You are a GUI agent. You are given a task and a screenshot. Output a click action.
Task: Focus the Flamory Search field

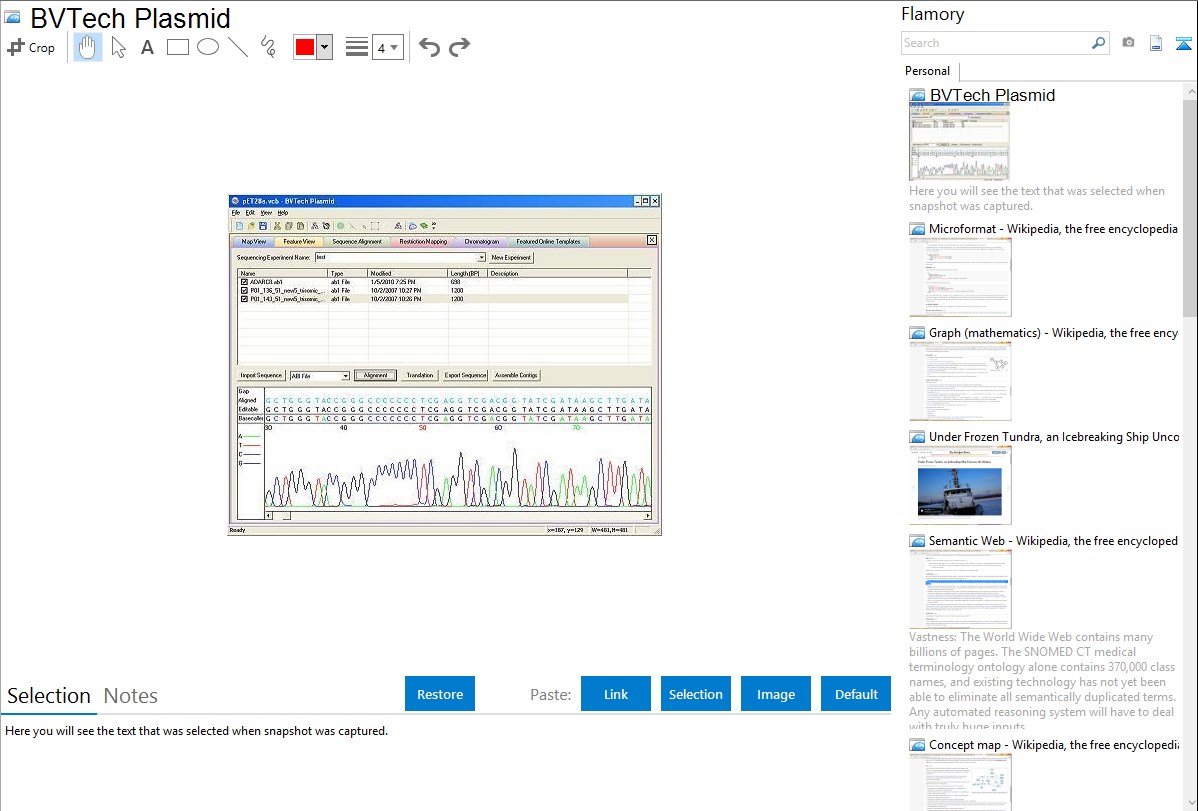coord(996,43)
